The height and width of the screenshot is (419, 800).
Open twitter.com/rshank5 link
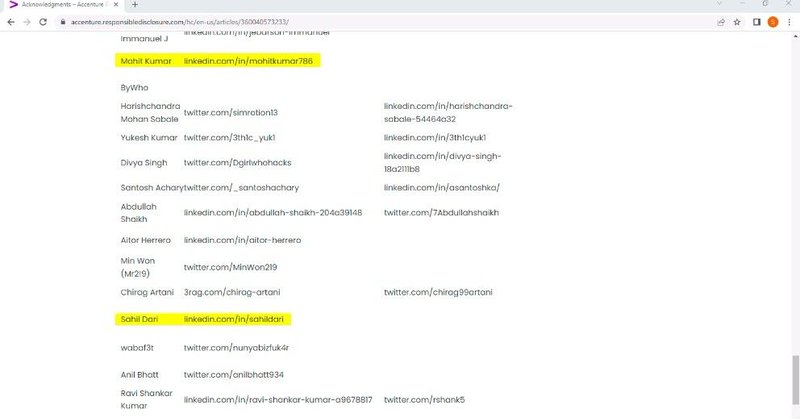(424, 400)
